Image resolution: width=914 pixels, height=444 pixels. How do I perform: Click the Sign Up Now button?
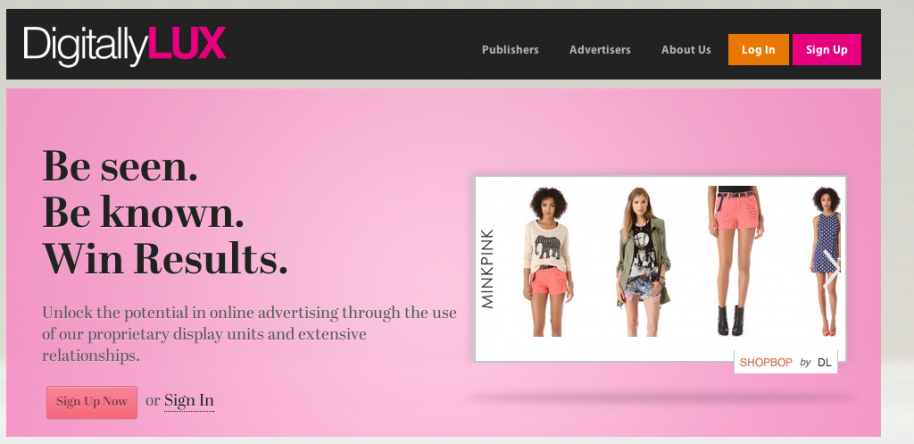(92, 402)
